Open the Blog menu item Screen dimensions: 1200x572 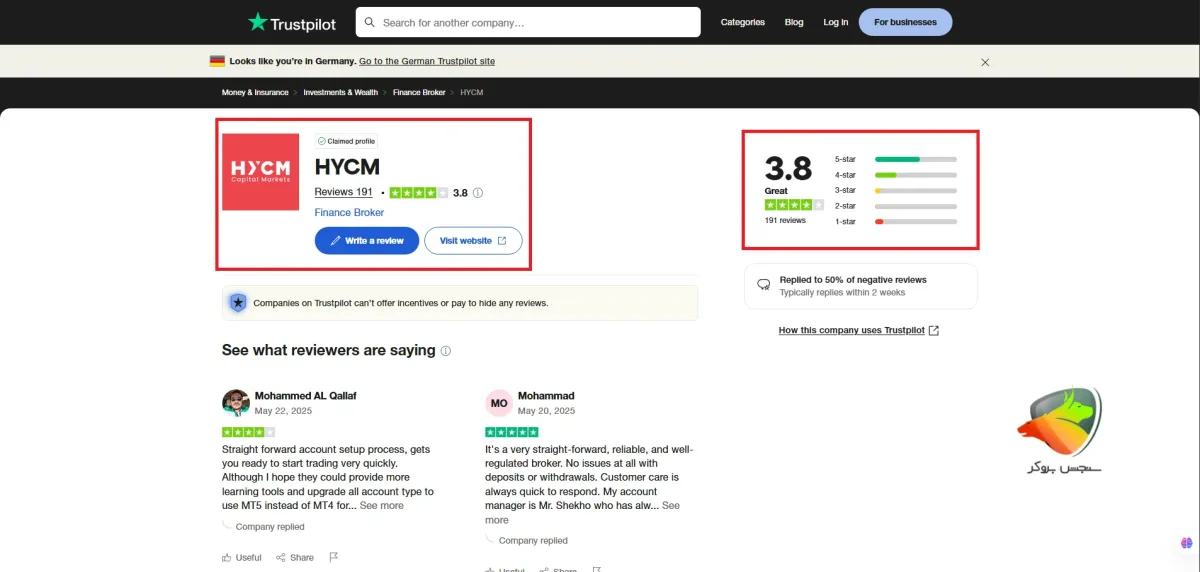tap(794, 22)
